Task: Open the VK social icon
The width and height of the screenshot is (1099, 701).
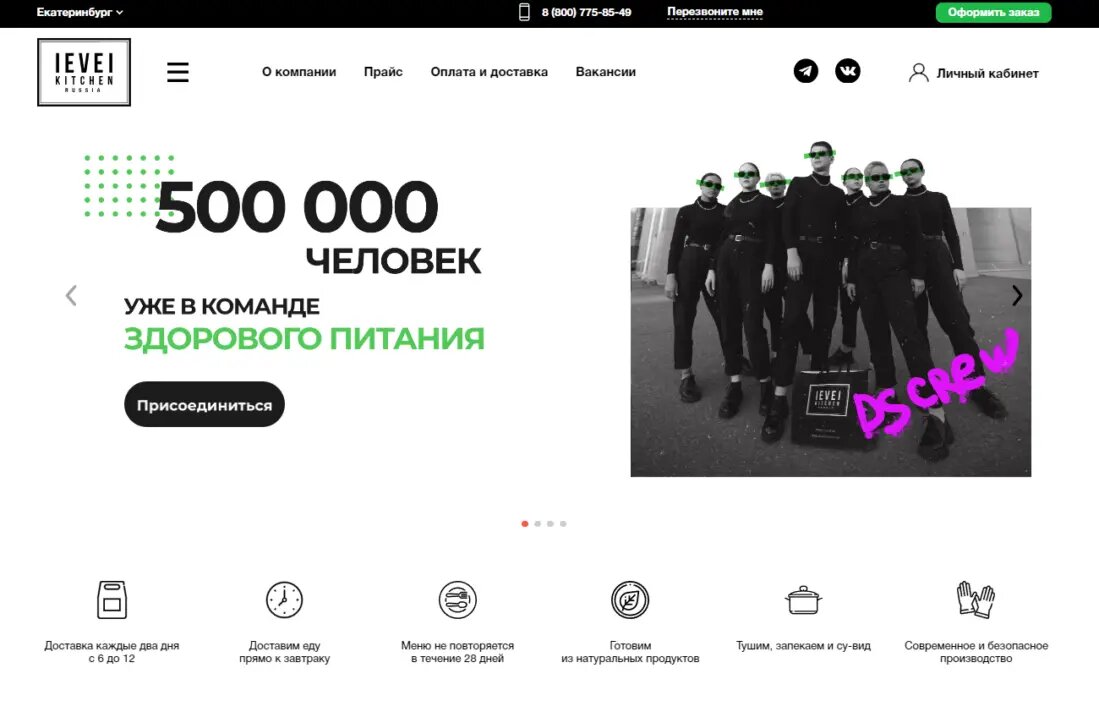Action: [847, 72]
